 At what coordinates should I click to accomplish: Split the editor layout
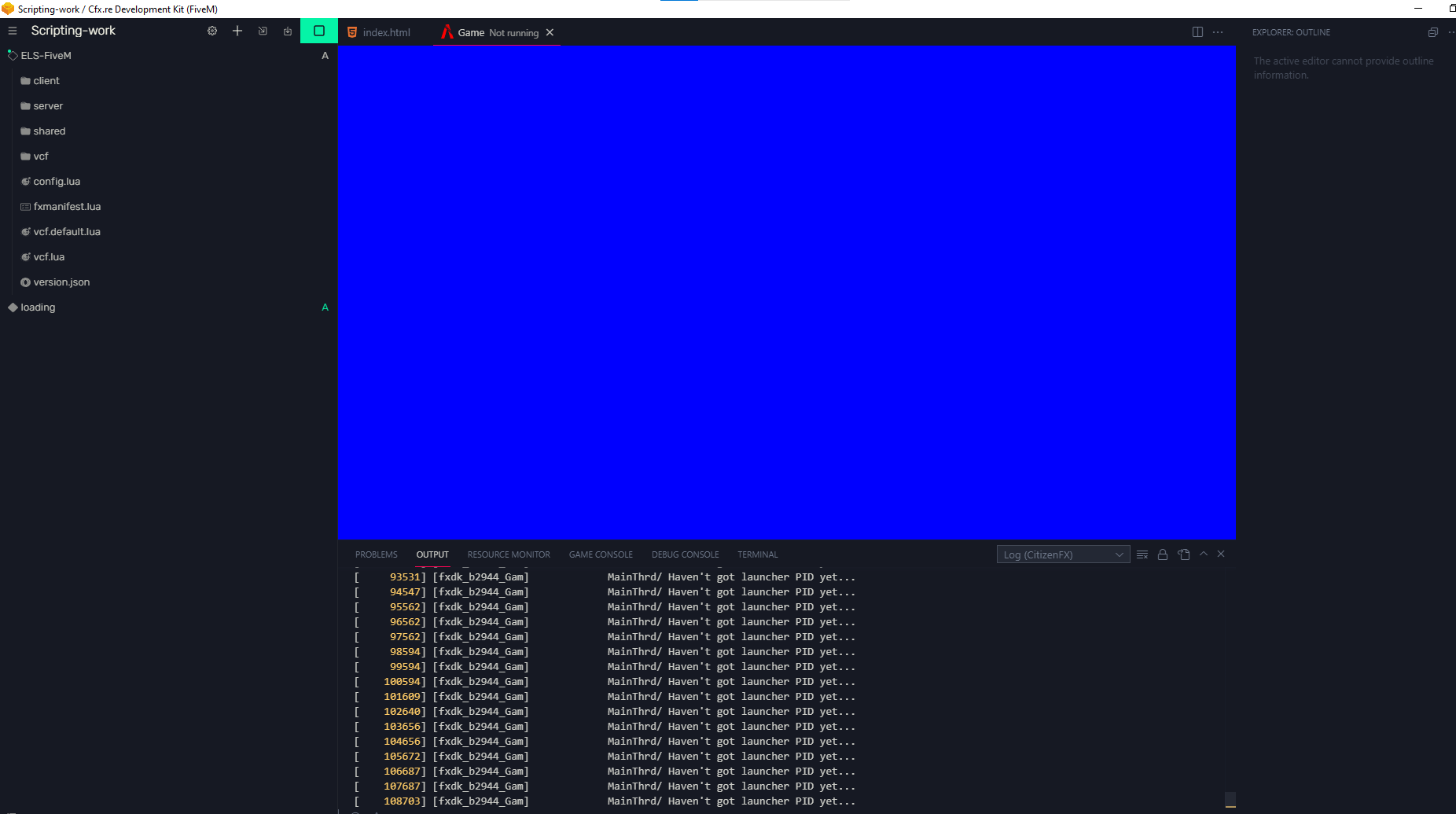pyautogui.click(x=1197, y=32)
